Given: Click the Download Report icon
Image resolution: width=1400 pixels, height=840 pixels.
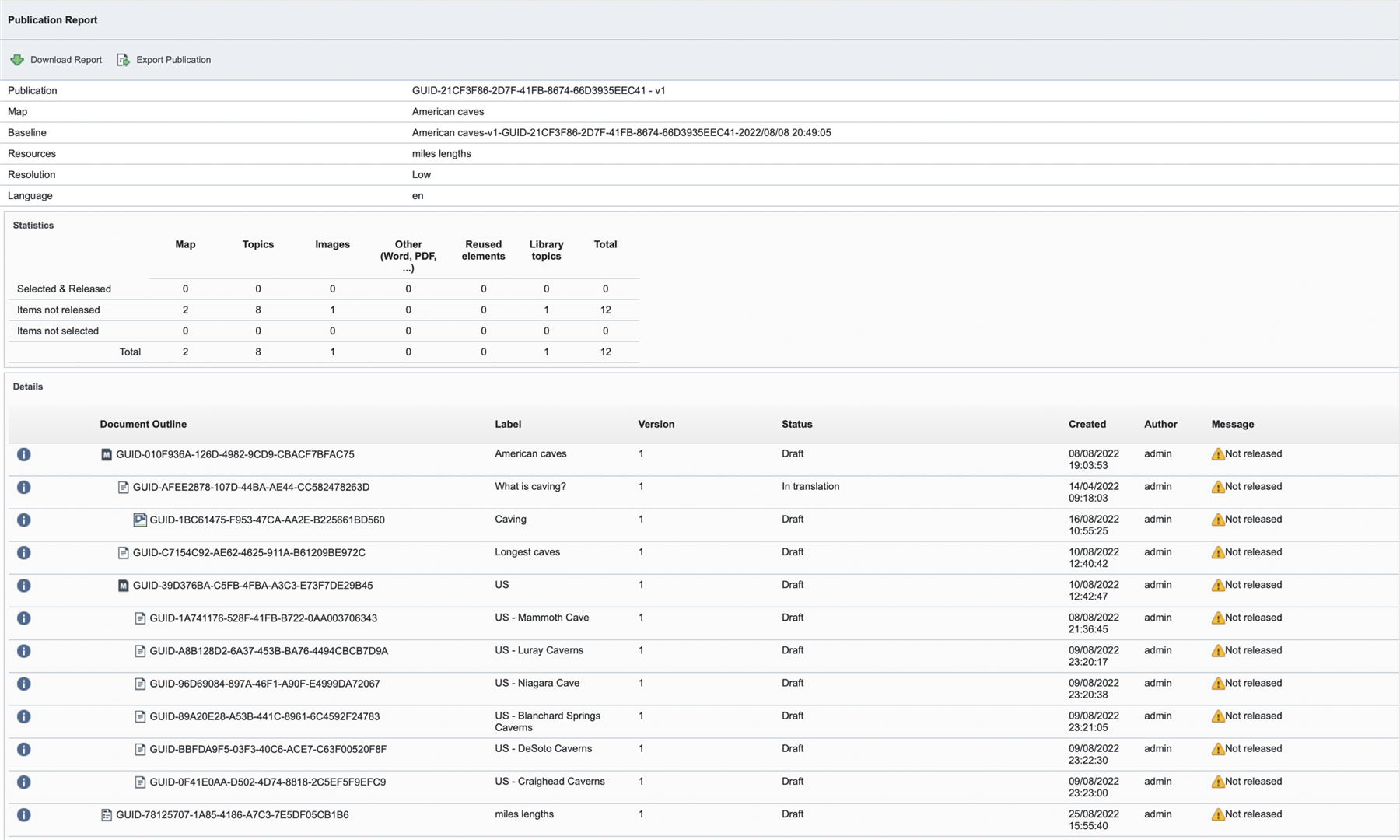Looking at the screenshot, I should 17,59.
